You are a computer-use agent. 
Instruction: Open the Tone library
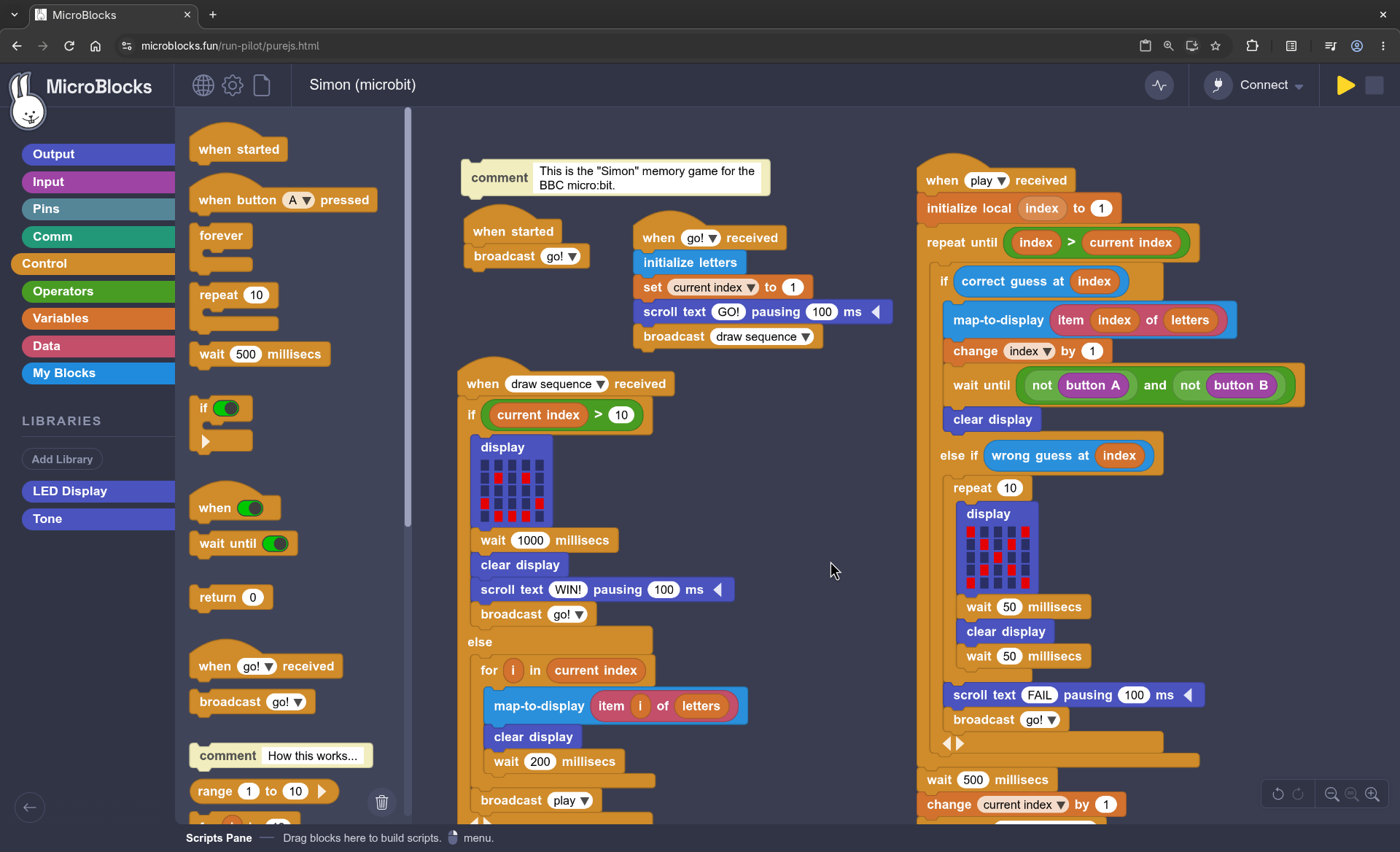click(98, 519)
